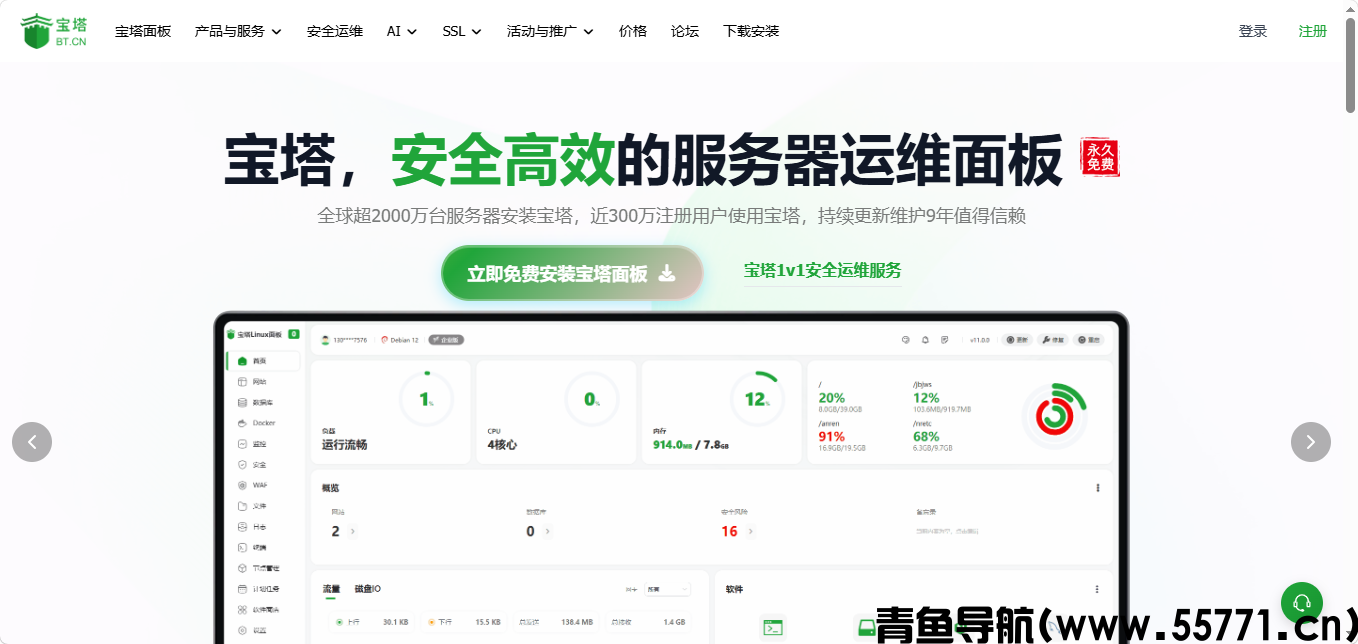Image resolution: width=1358 pixels, height=644 pixels.
Task: Expand the 产品与服务 dropdown menu
Action: [238, 31]
